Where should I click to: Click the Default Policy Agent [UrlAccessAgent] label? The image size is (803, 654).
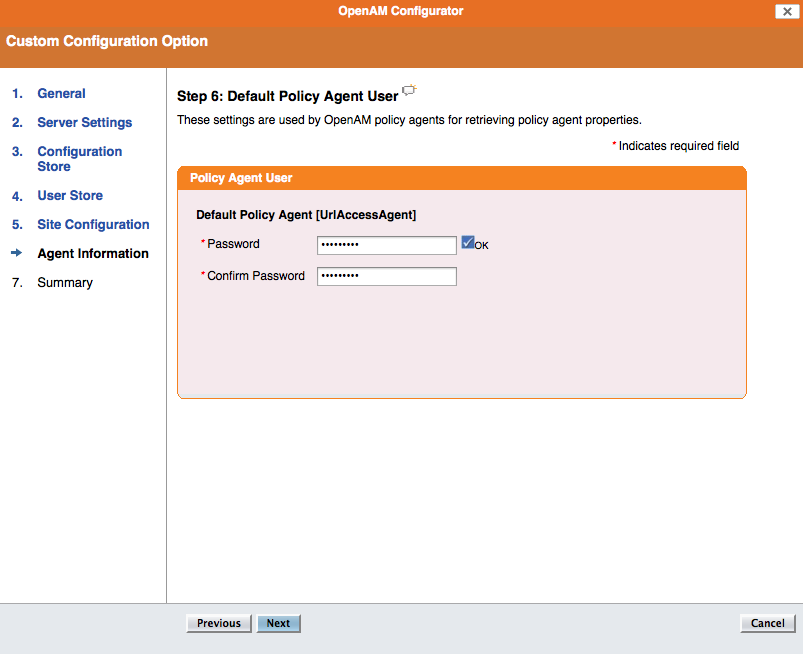pyautogui.click(x=306, y=215)
